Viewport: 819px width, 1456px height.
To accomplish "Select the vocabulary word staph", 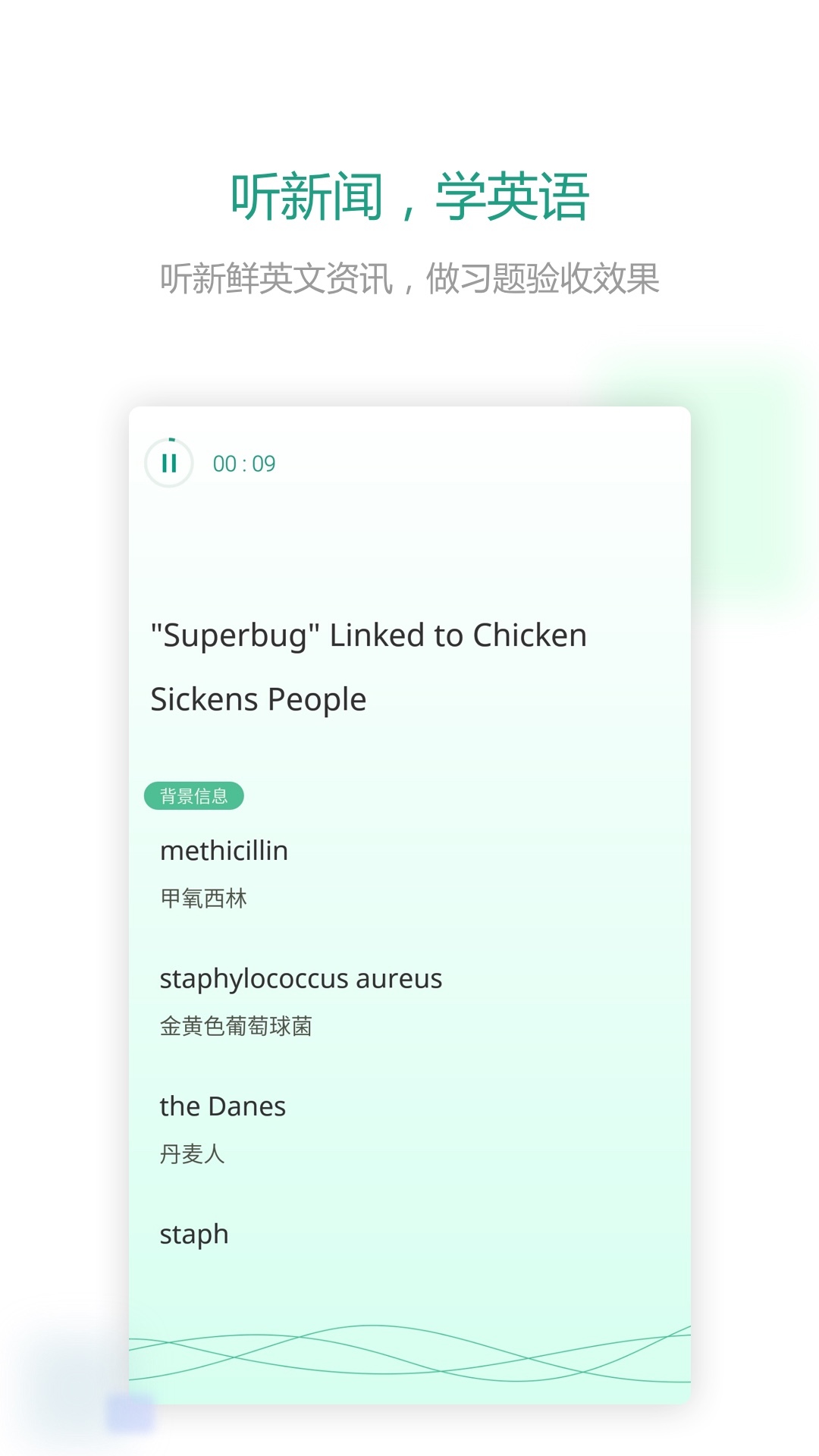I will (193, 1235).
